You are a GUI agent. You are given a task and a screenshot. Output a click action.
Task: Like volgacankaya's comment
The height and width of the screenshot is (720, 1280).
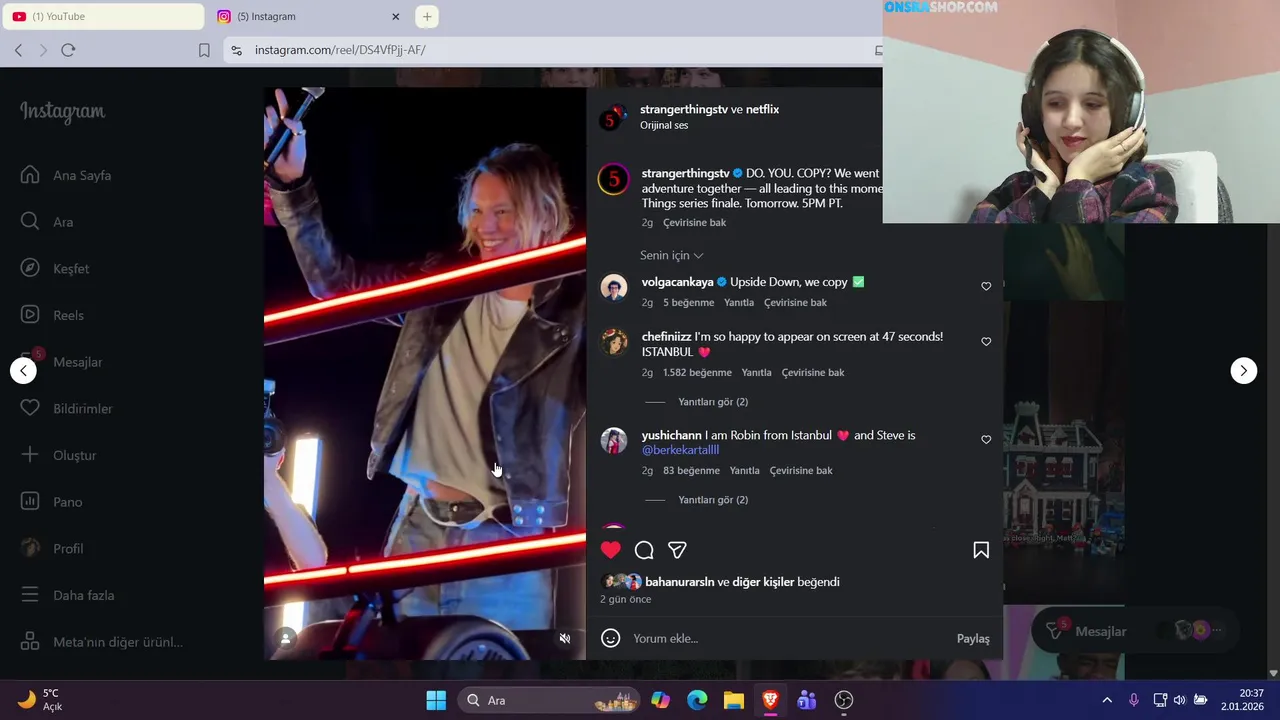(986, 286)
